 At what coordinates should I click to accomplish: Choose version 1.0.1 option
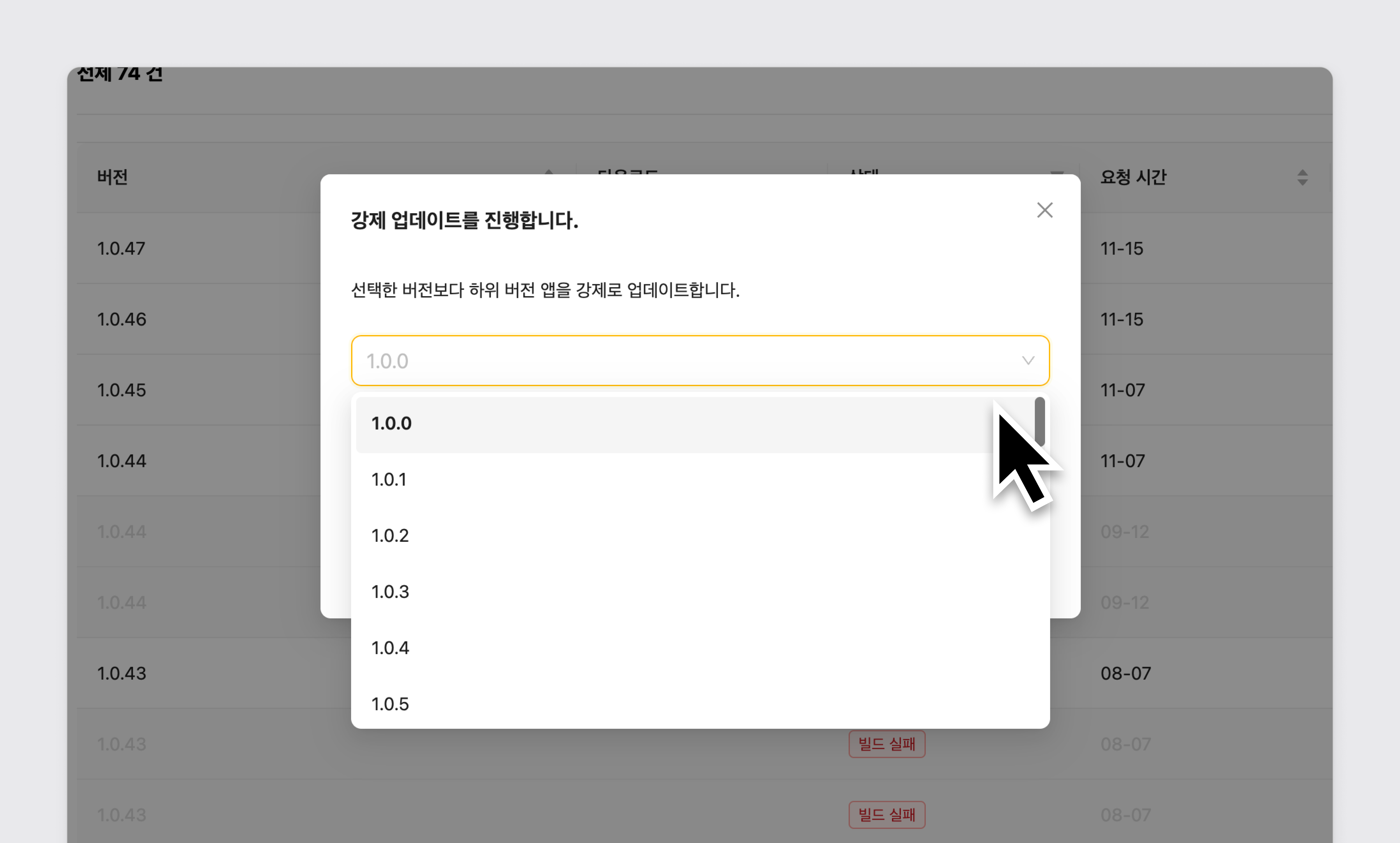389,480
